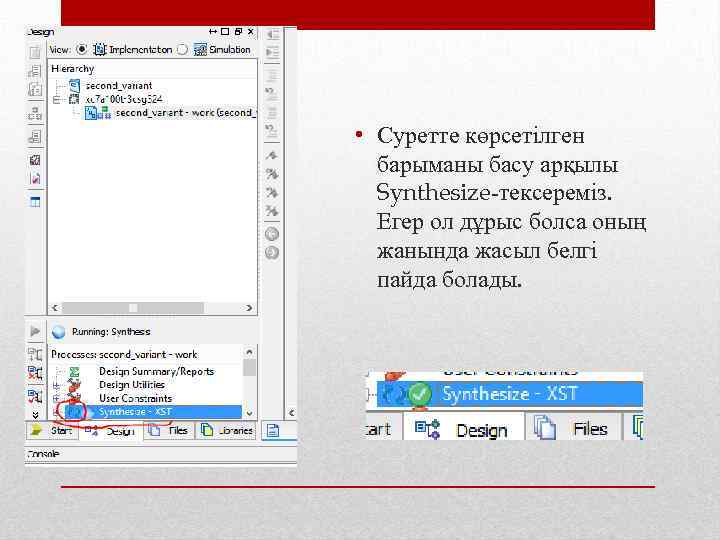
Task: Click the Synthesize - XST process icon
Action: pos(74,411)
